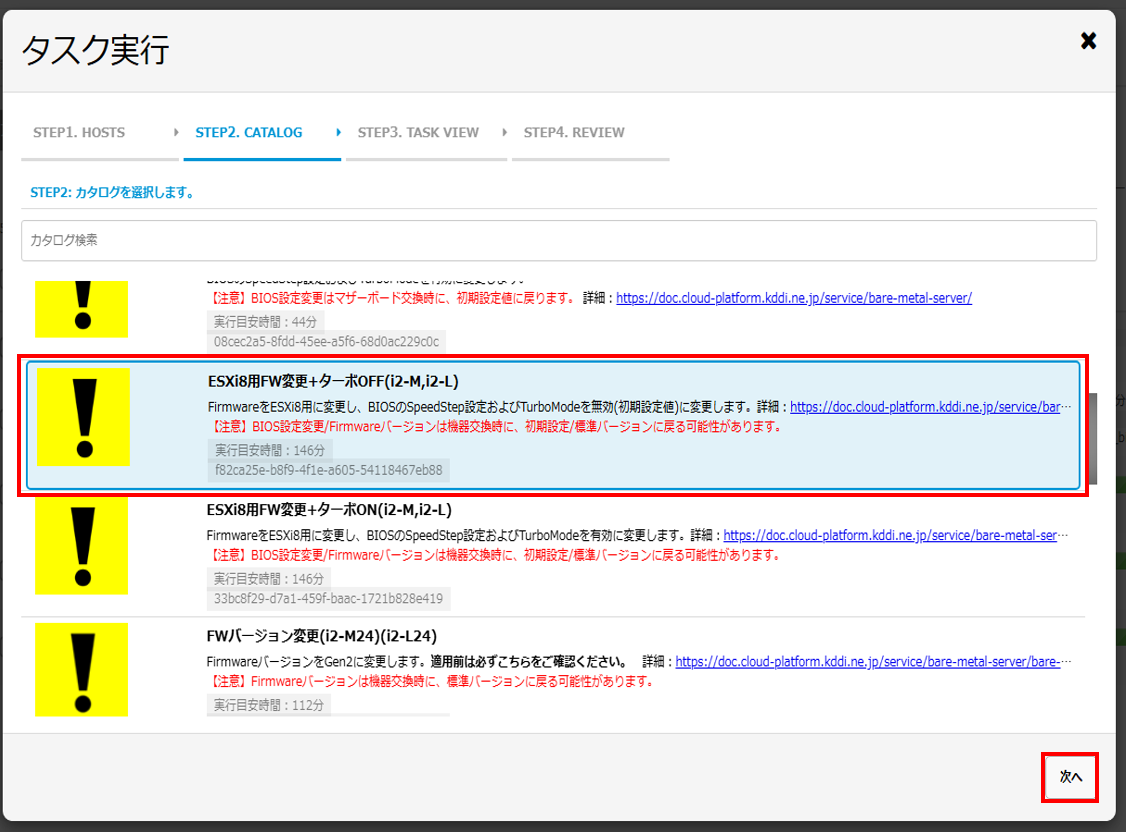Switch to the STEP1. HOSTS tab
The image size is (1126, 832).
pyautogui.click(x=79, y=133)
